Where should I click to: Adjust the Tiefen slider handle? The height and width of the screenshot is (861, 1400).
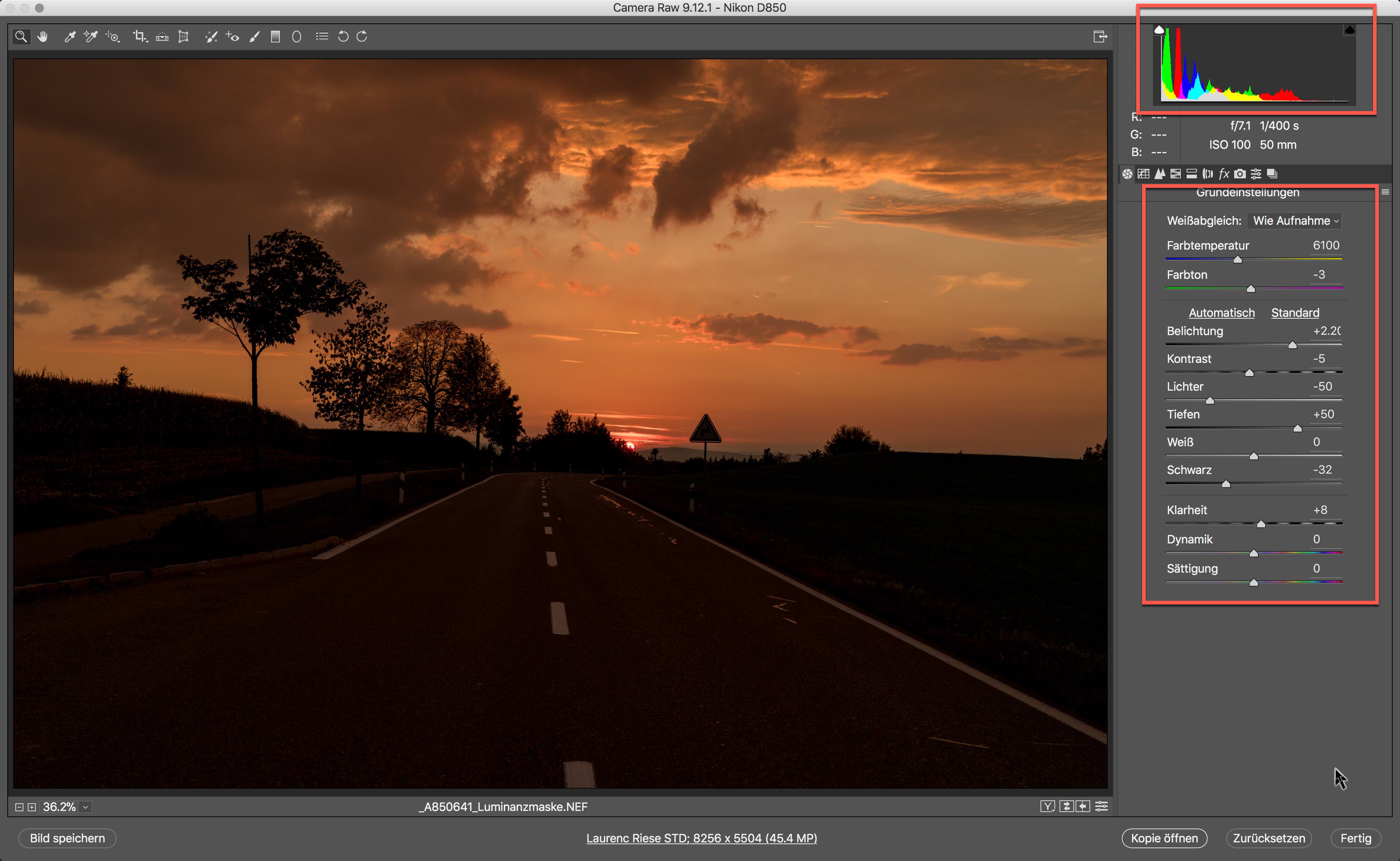[x=1298, y=428]
